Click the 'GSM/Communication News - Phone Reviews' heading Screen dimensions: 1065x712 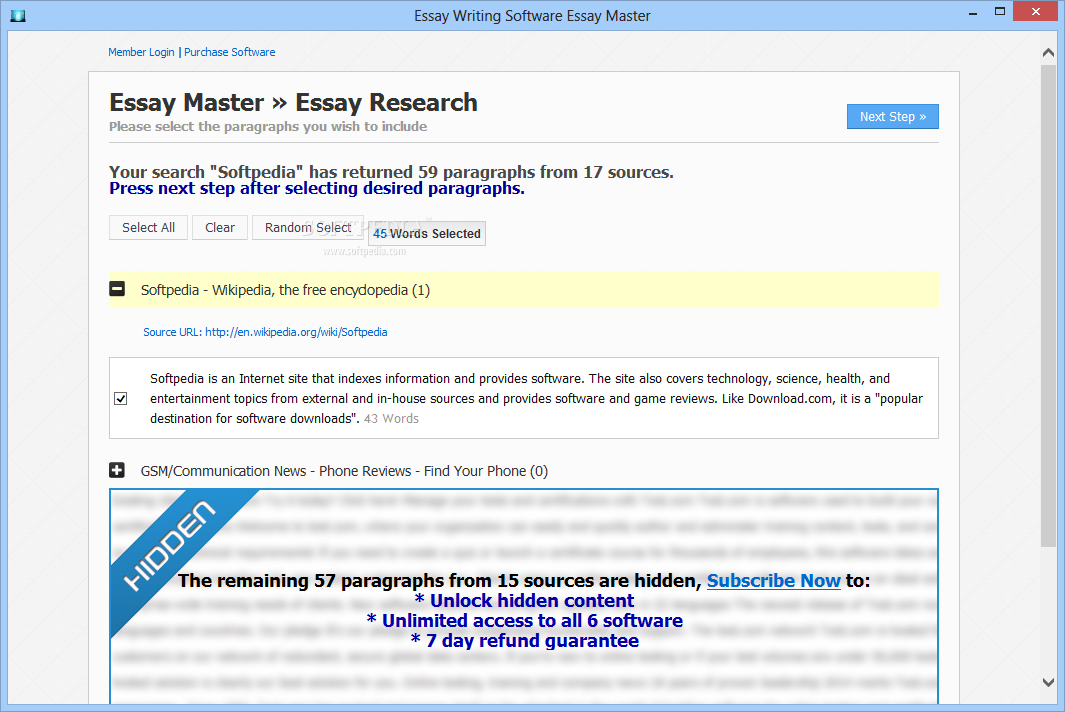coord(344,471)
